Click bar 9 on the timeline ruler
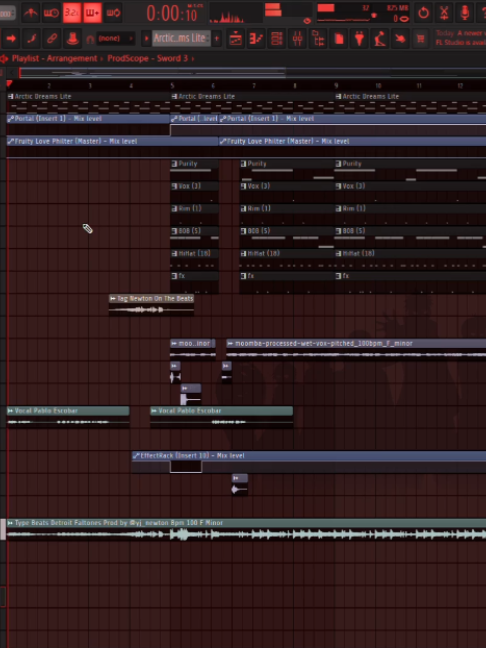486x648 pixels. tap(336, 86)
